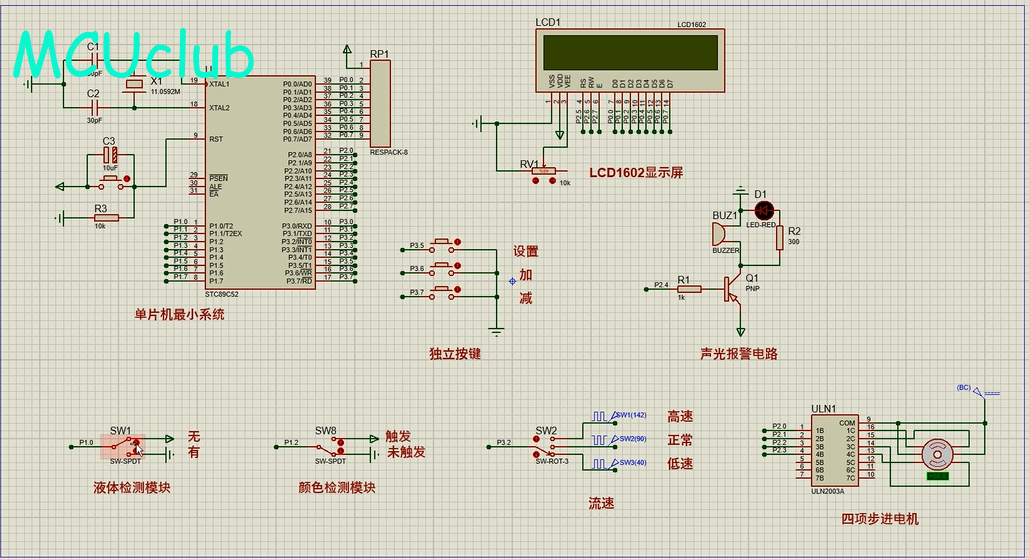
Task: Select the SW1(142) high speed pulse generator
Action: pos(600,415)
